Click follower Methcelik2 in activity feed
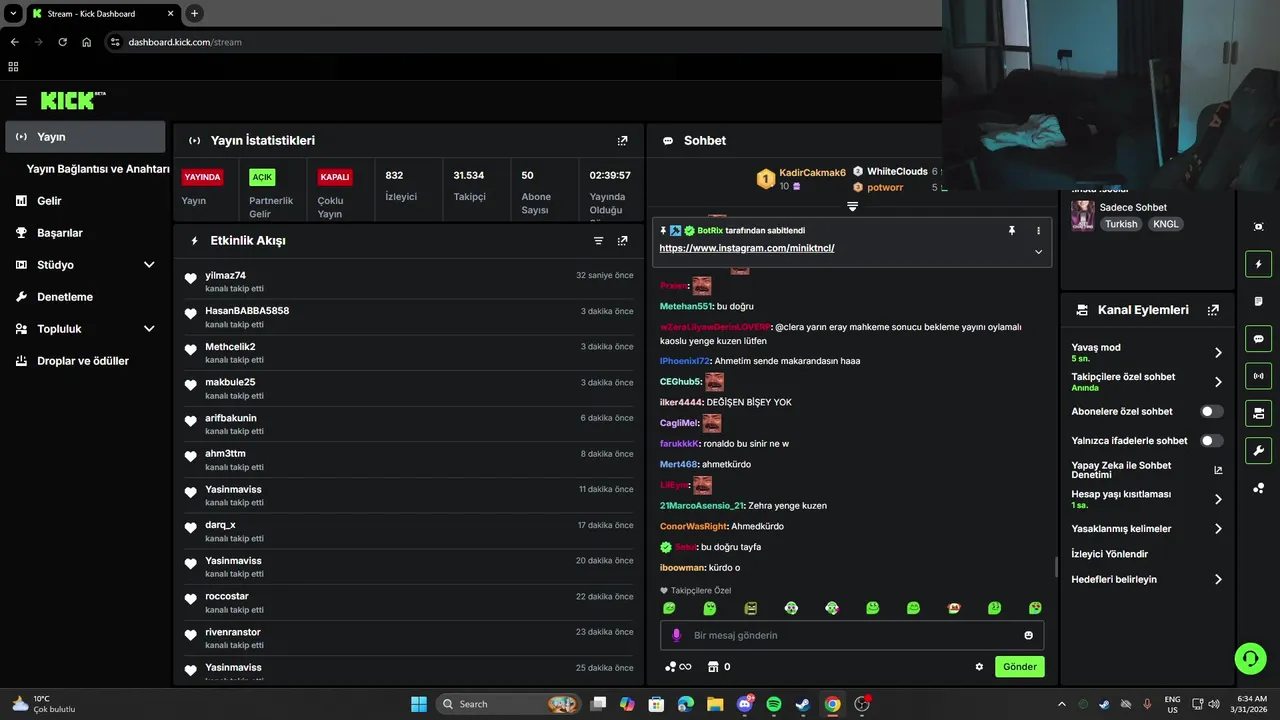 [x=230, y=347]
